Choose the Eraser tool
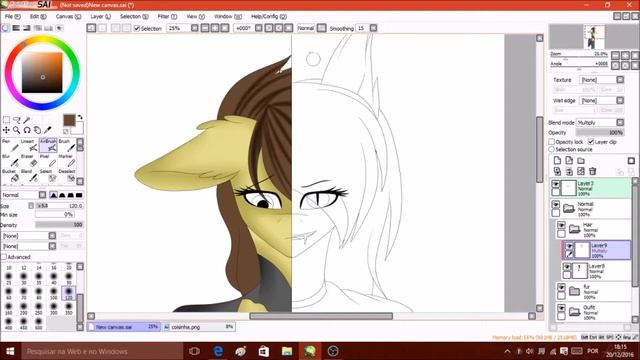 point(29,160)
